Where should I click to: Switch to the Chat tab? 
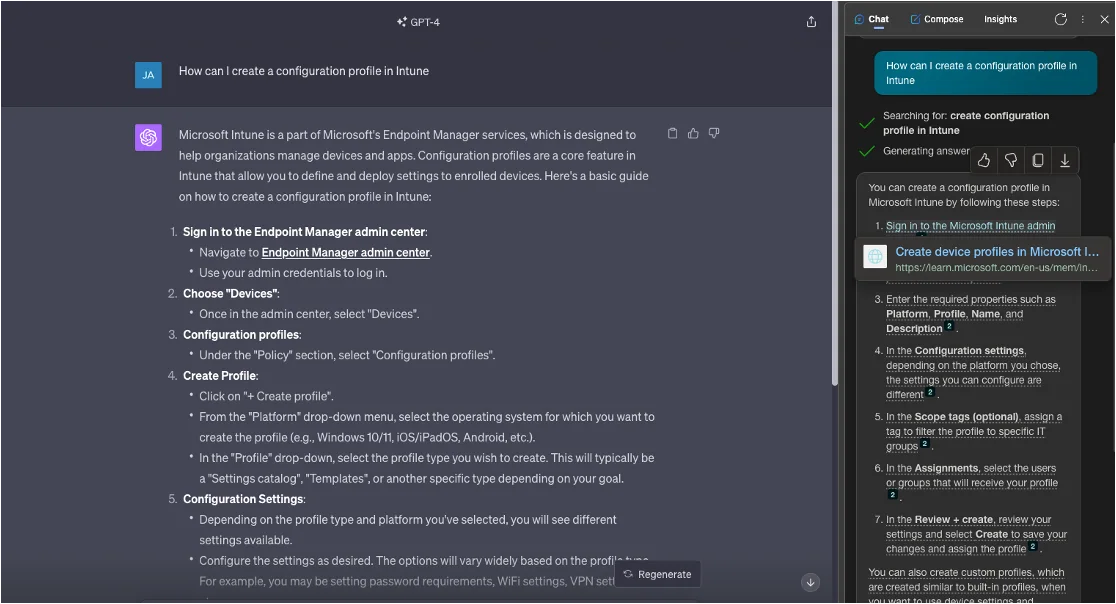[872, 19]
